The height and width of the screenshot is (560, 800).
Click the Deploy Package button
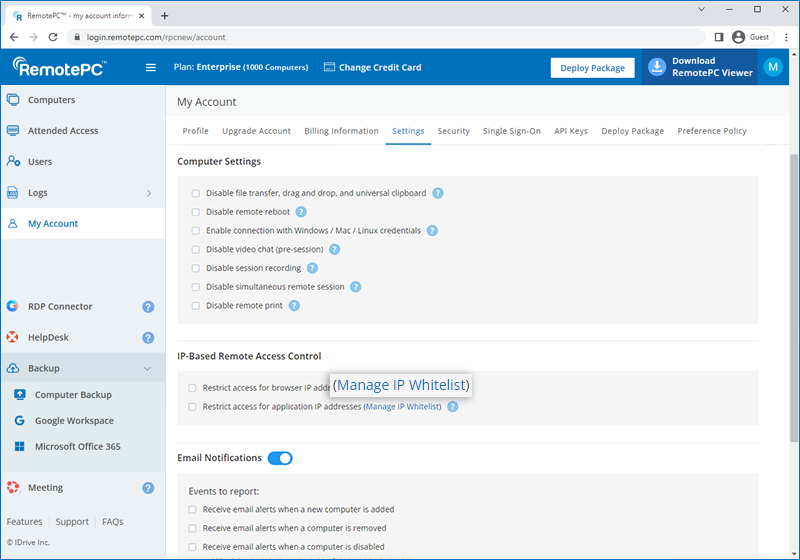(592, 68)
